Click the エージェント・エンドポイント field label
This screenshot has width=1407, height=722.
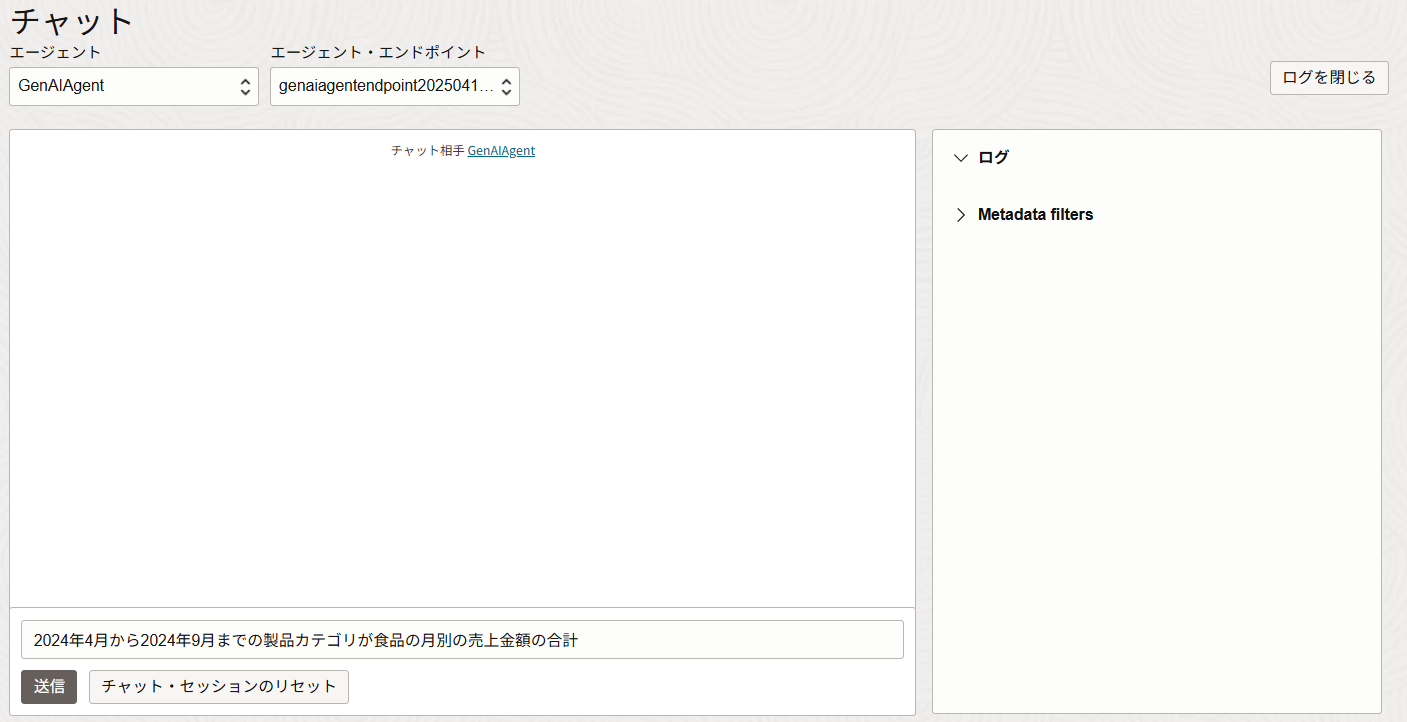(378, 52)
